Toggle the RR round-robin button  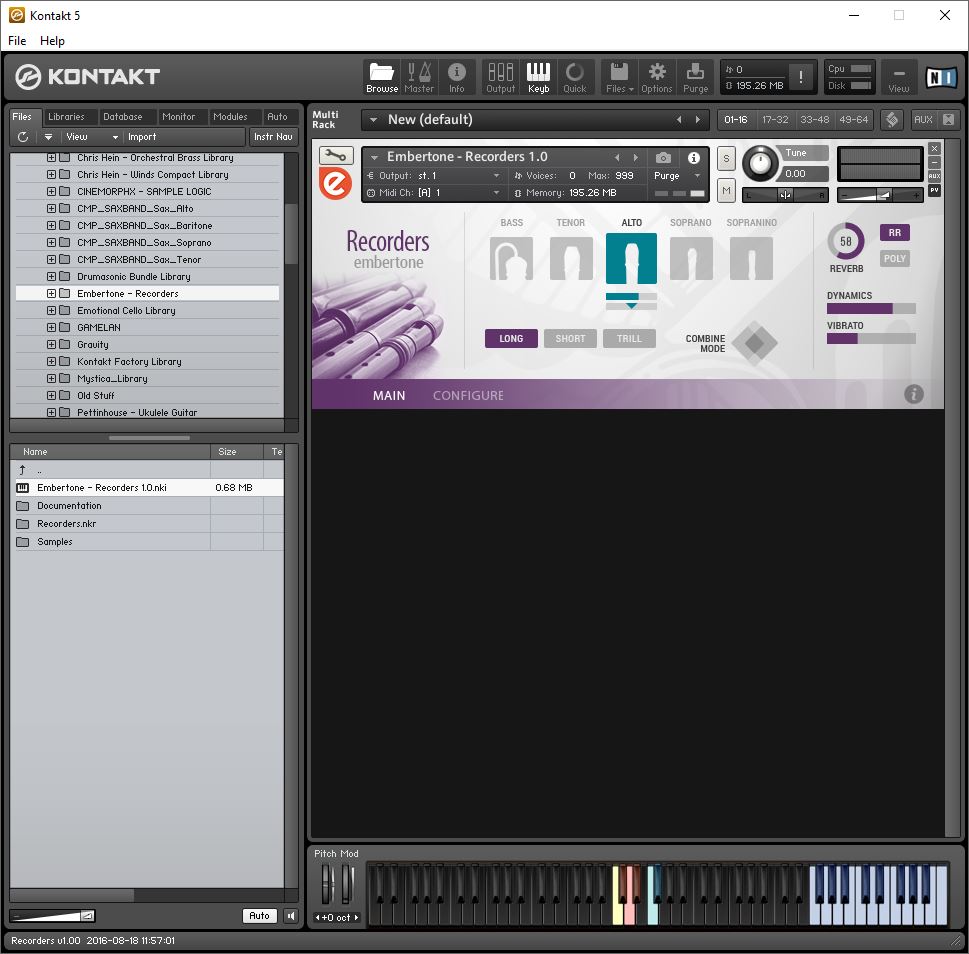point(894,232)
